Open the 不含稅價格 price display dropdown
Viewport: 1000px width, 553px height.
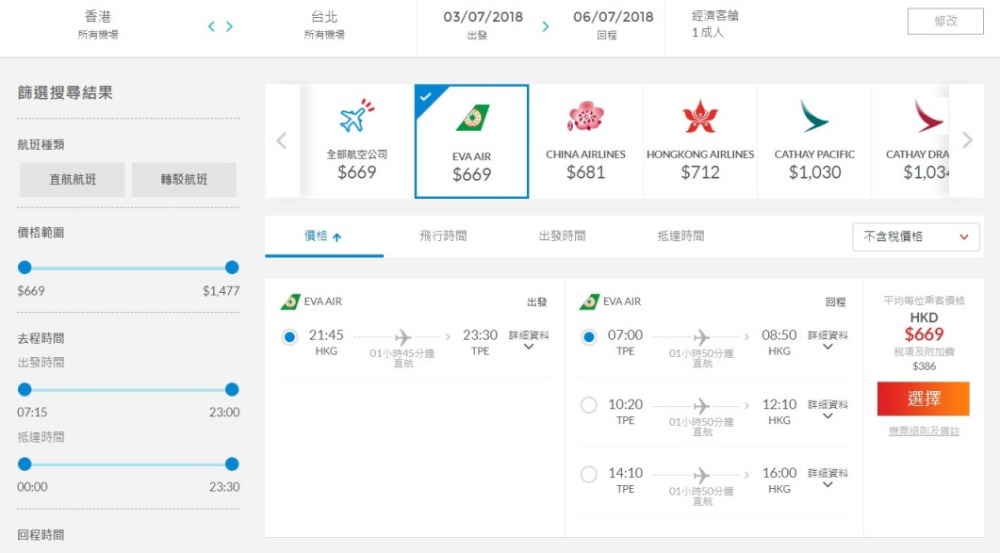pos(916,237)
